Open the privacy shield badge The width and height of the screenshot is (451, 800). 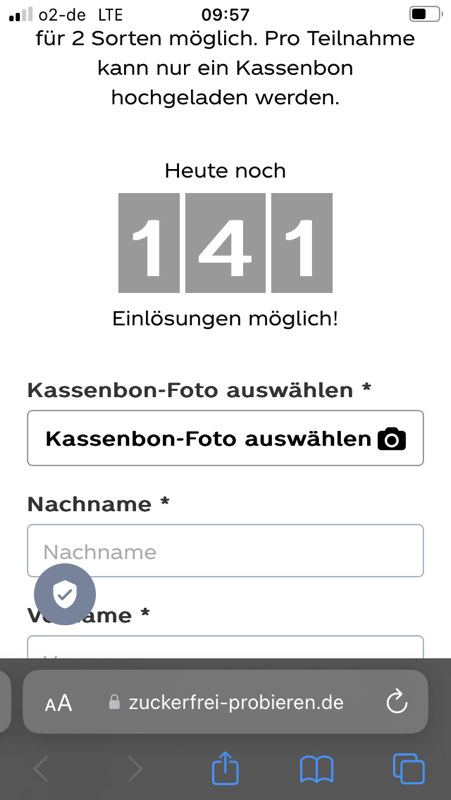(65, 594)
